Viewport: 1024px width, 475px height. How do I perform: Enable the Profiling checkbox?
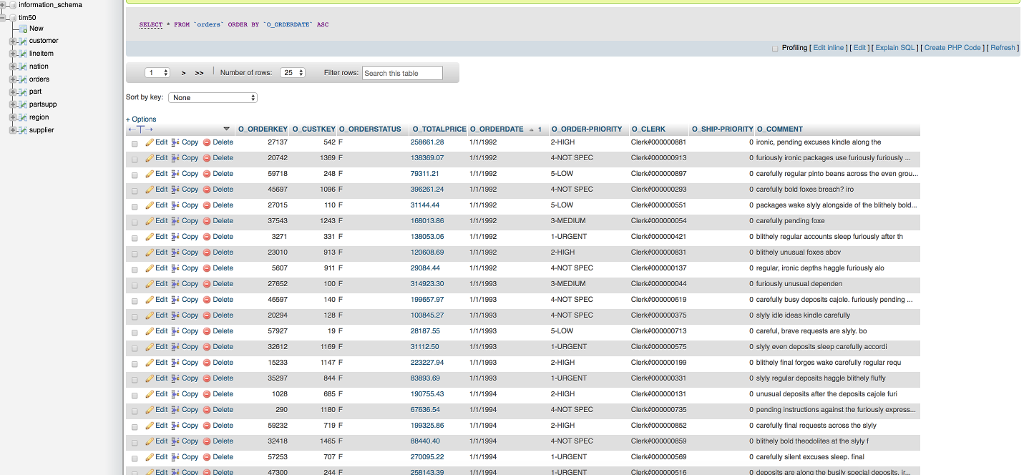click(775, 48)
